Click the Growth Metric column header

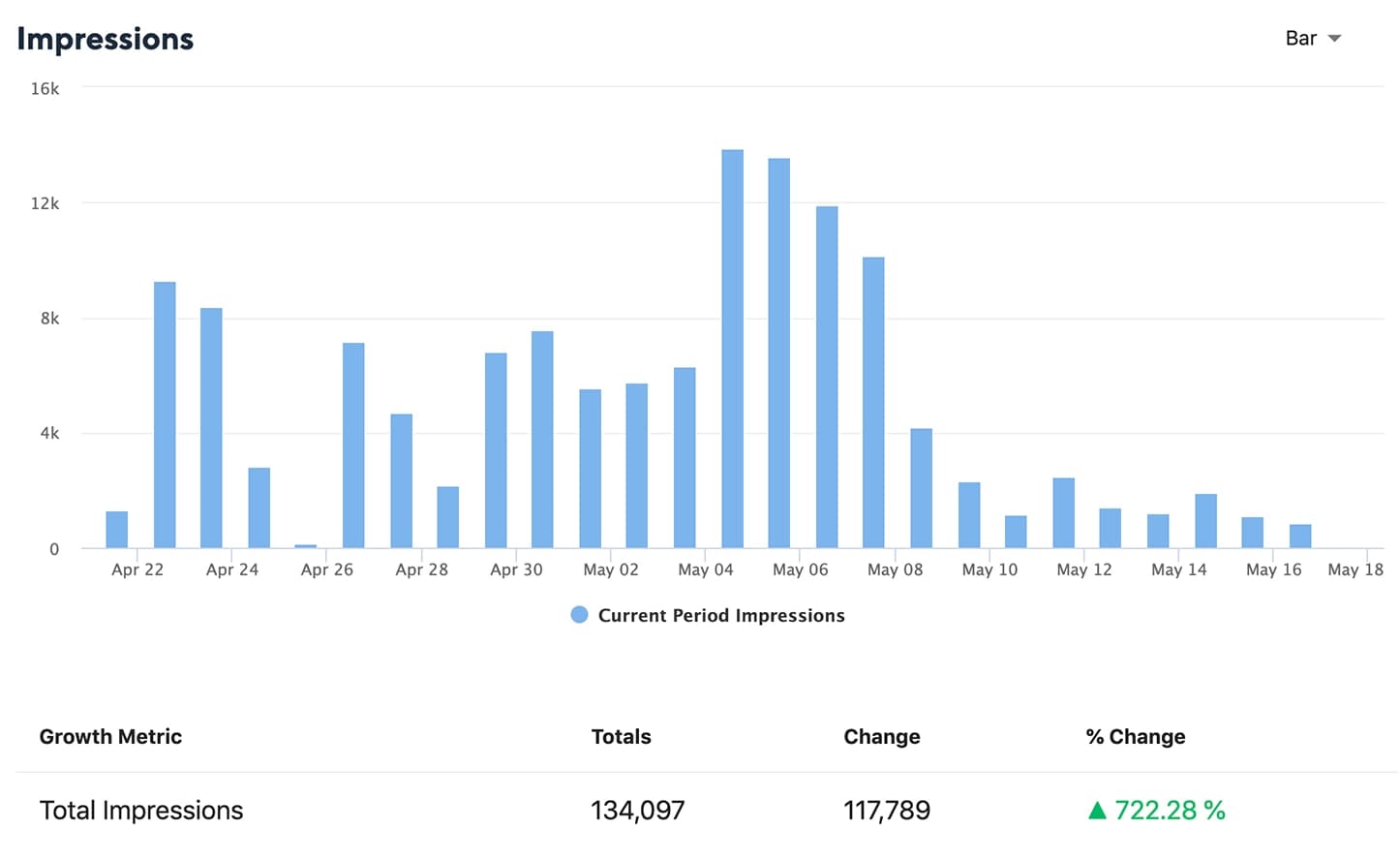110,736
